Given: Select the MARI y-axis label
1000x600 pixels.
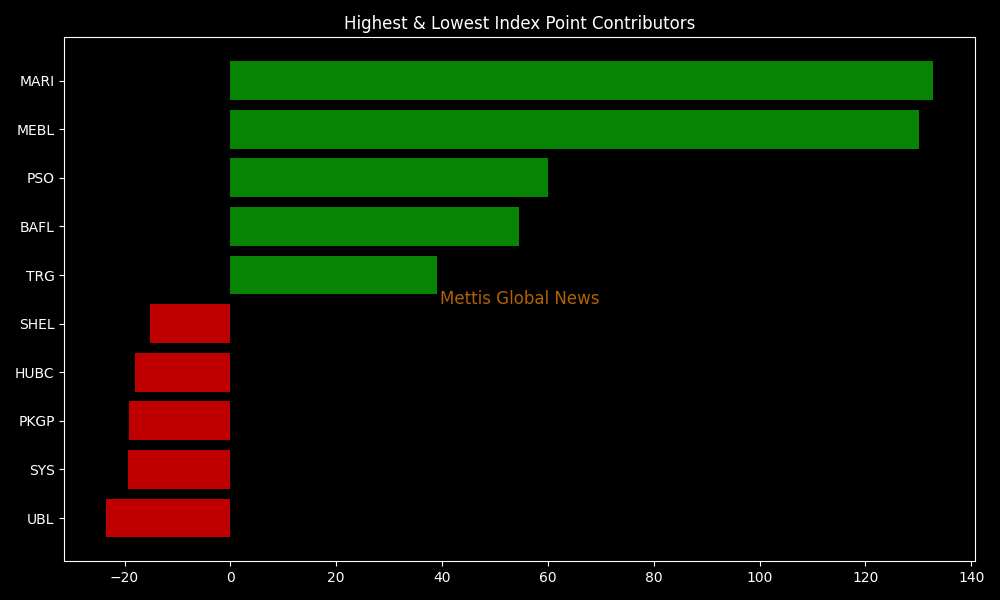Looking at the screenshot, I should (37, 81).
